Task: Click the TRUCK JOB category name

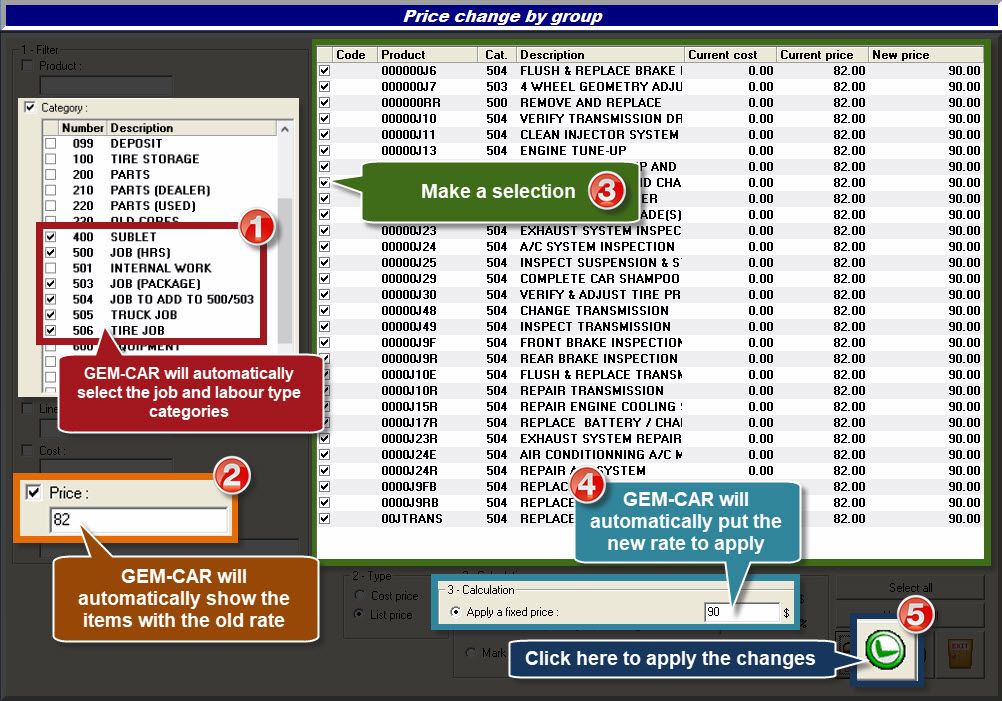Action: click(144, 314)
